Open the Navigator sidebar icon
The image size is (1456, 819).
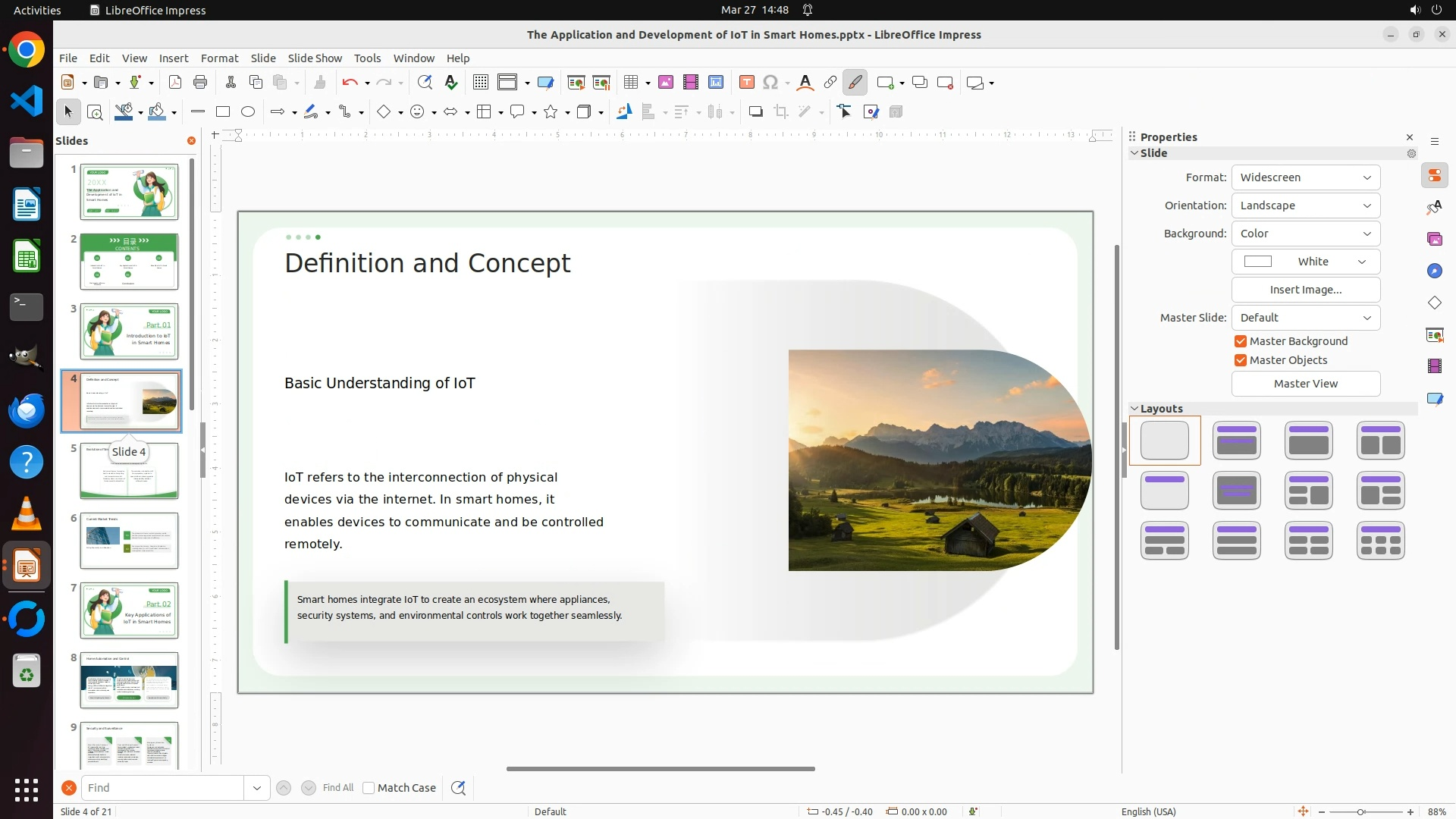1434,271
